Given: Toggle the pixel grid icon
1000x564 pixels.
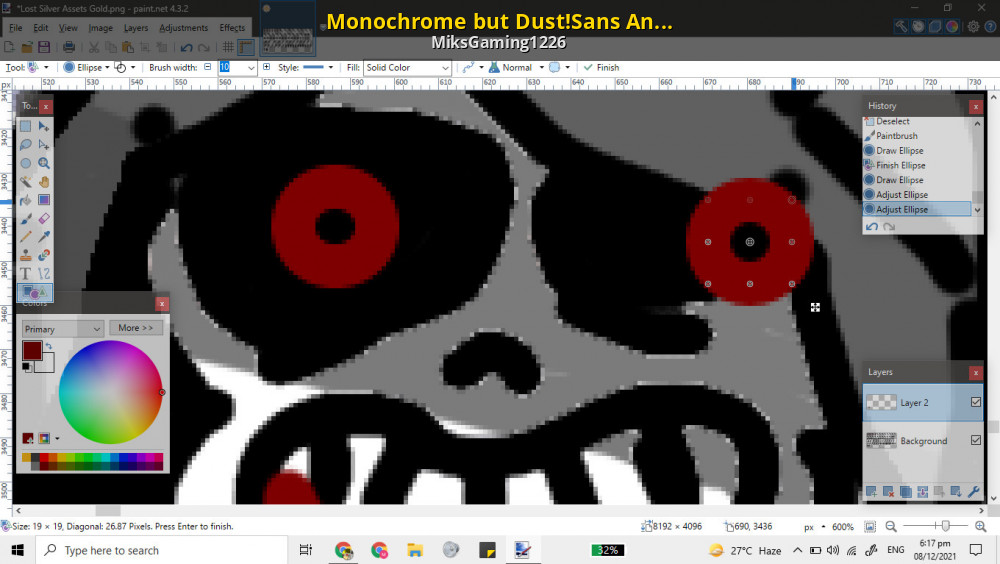Looking at the screenshot, I should (229, 47).
